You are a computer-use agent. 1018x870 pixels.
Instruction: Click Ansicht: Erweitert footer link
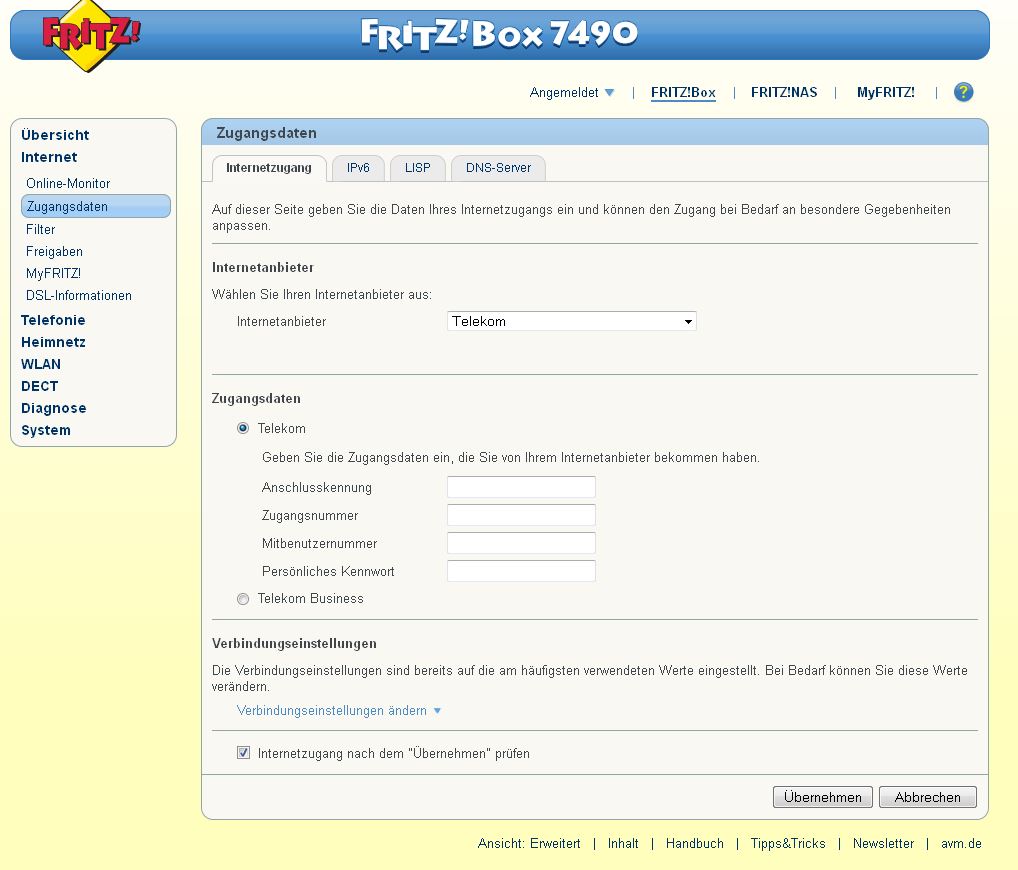point(529,843)
